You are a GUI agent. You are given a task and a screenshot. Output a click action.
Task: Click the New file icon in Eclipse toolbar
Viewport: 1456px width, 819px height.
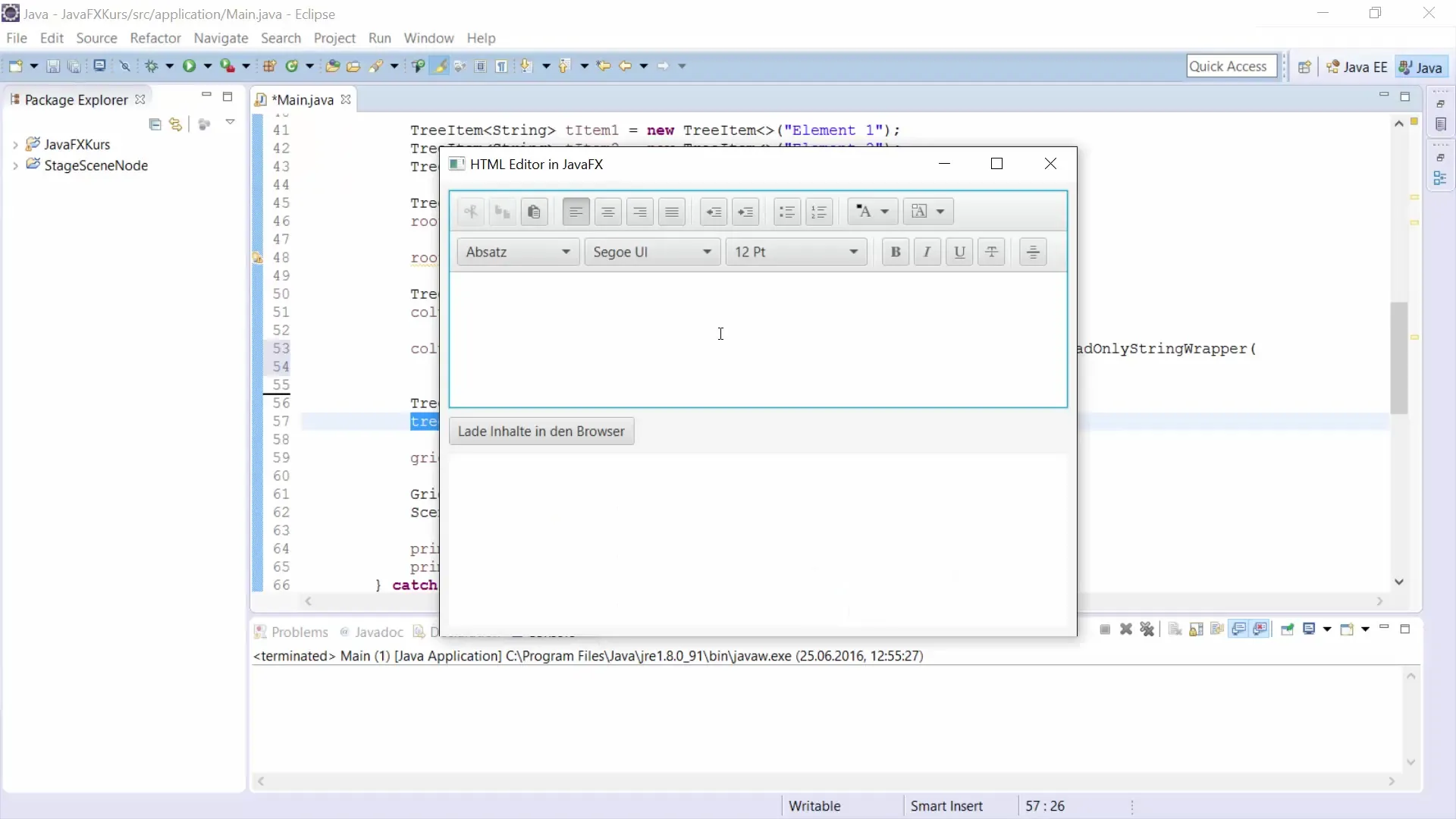click(15, 66)
